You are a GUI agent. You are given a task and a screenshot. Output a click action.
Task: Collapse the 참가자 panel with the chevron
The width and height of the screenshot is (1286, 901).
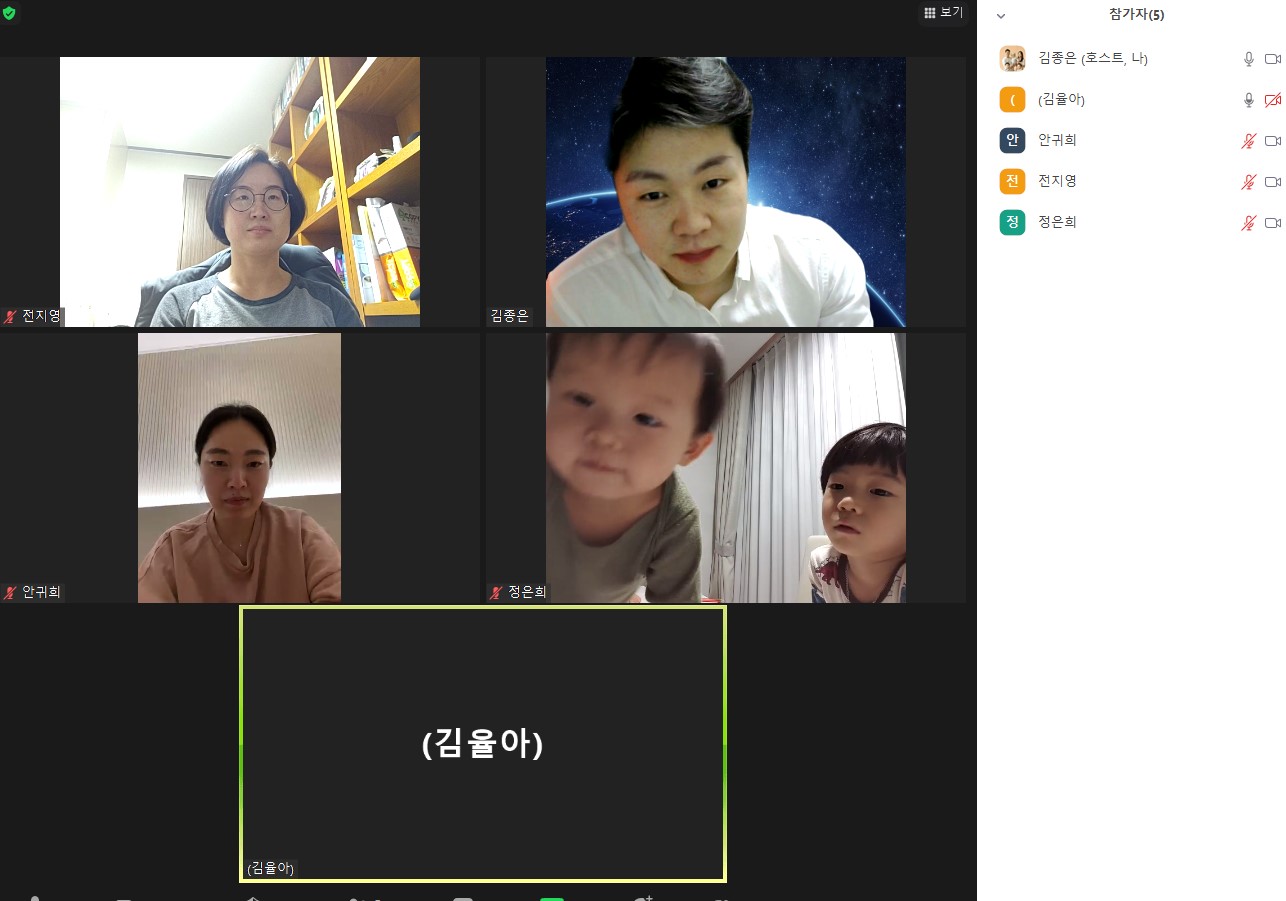tap(1001, 16)
